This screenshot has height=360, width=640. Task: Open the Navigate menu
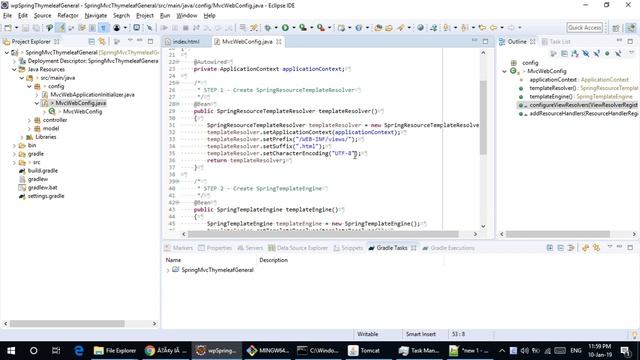(96, 16)
